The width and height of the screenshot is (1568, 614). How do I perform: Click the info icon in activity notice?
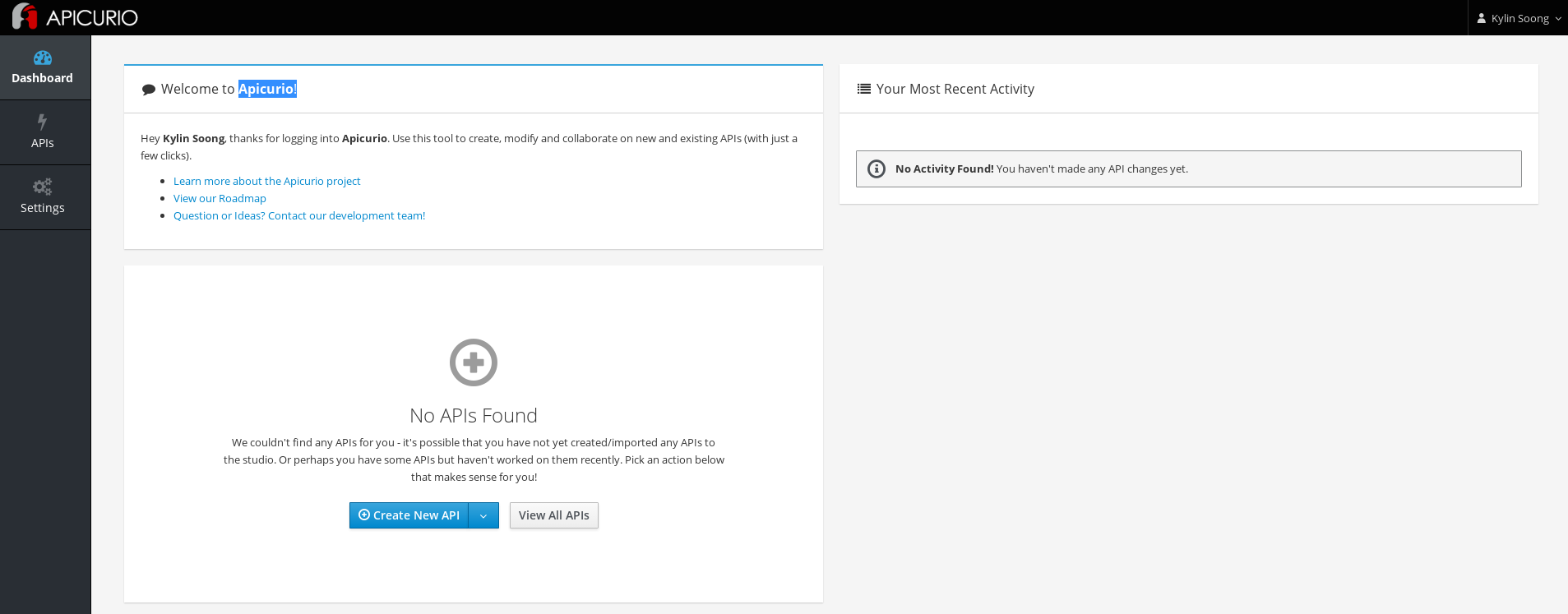(877, 169)
